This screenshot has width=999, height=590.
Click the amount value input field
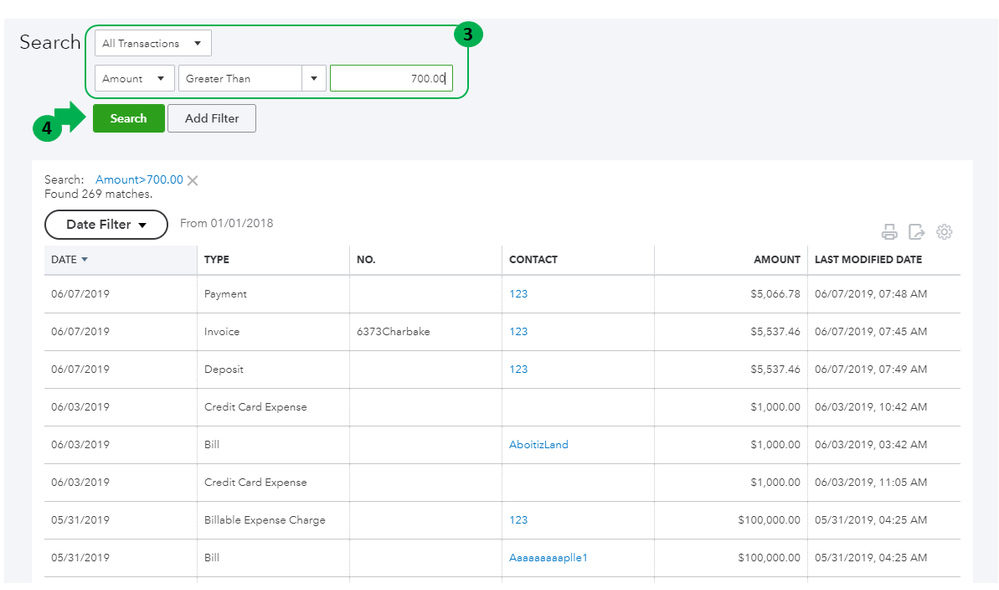tap(391, 79)
